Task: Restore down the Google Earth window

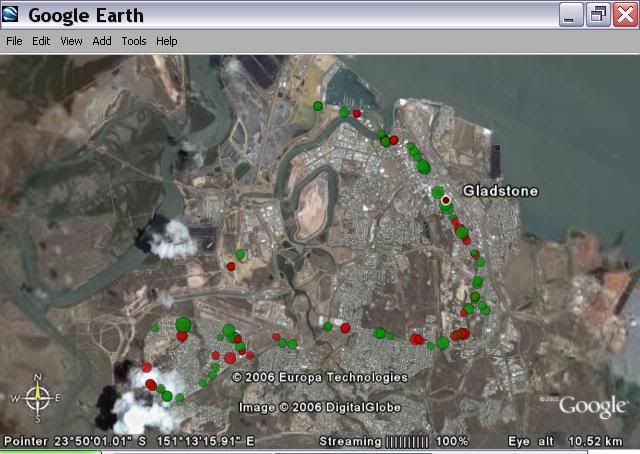Action: [x=598, y=14]
